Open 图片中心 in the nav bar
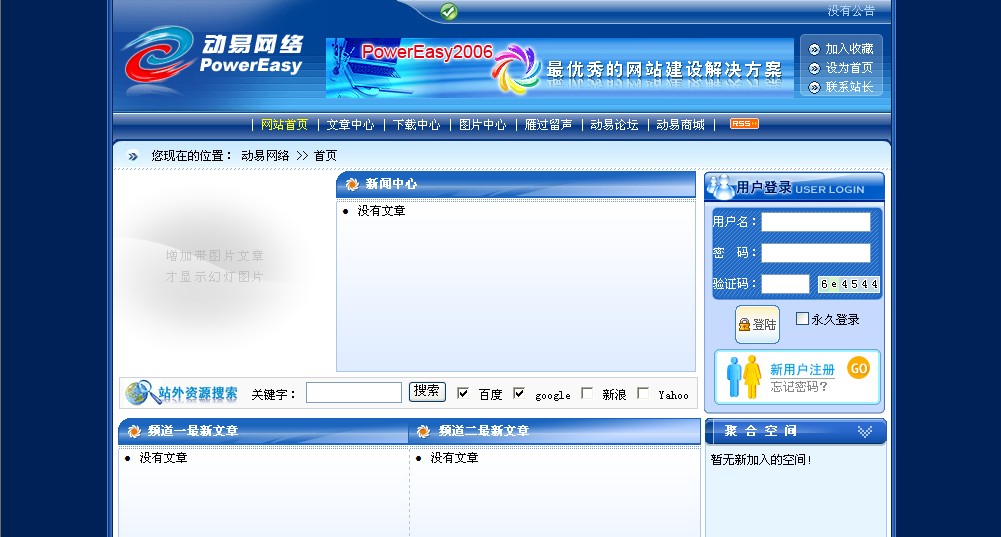Viewport: 1001px width, 537px height. pyautogui.click(x=483, y=125)
